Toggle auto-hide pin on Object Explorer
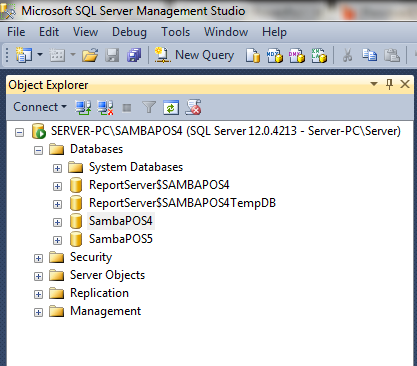The image size is (417, 366). click(389, 84)
